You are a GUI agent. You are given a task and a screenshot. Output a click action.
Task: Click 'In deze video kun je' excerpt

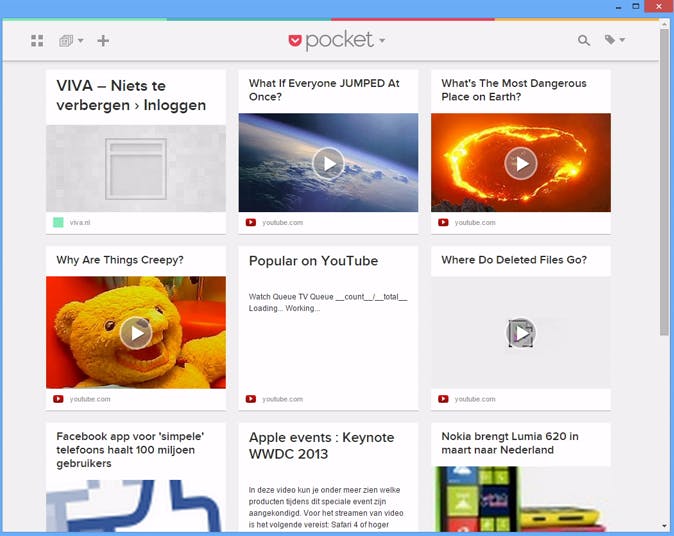[326, 507]
